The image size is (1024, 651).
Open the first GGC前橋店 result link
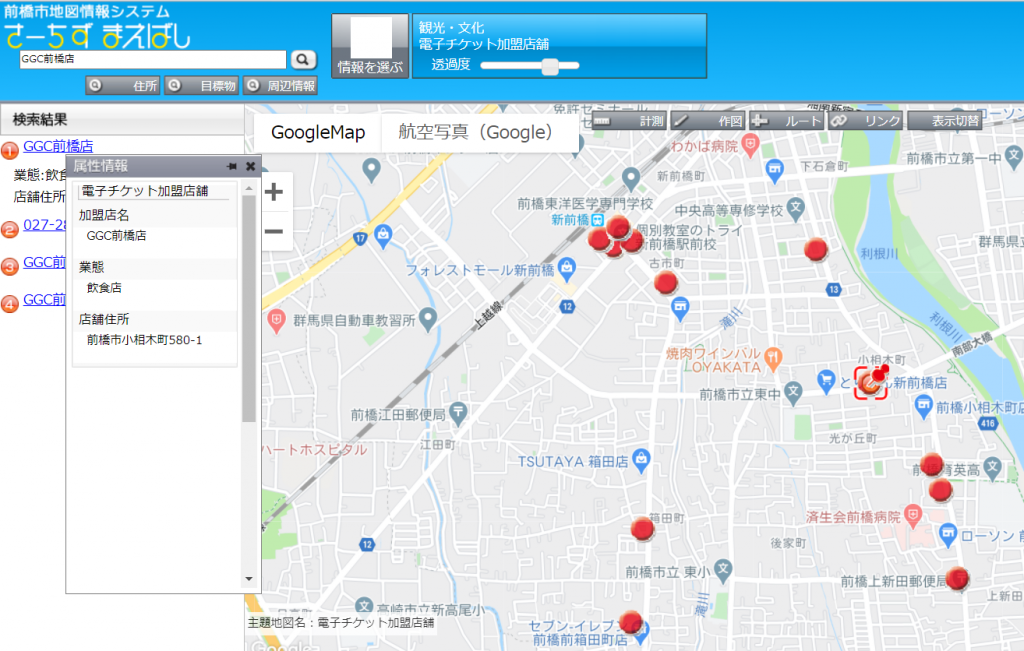pos(58,146)
